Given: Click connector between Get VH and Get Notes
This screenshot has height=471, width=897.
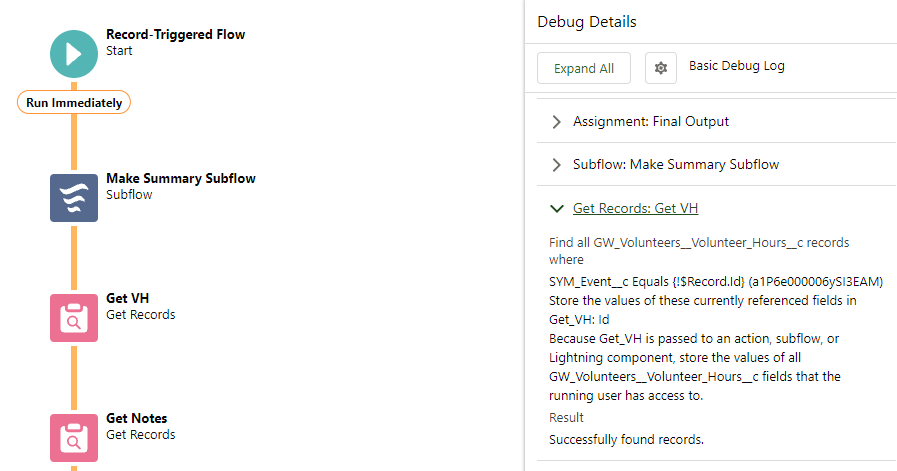Looking at the screenshot, I should (74, 378).
